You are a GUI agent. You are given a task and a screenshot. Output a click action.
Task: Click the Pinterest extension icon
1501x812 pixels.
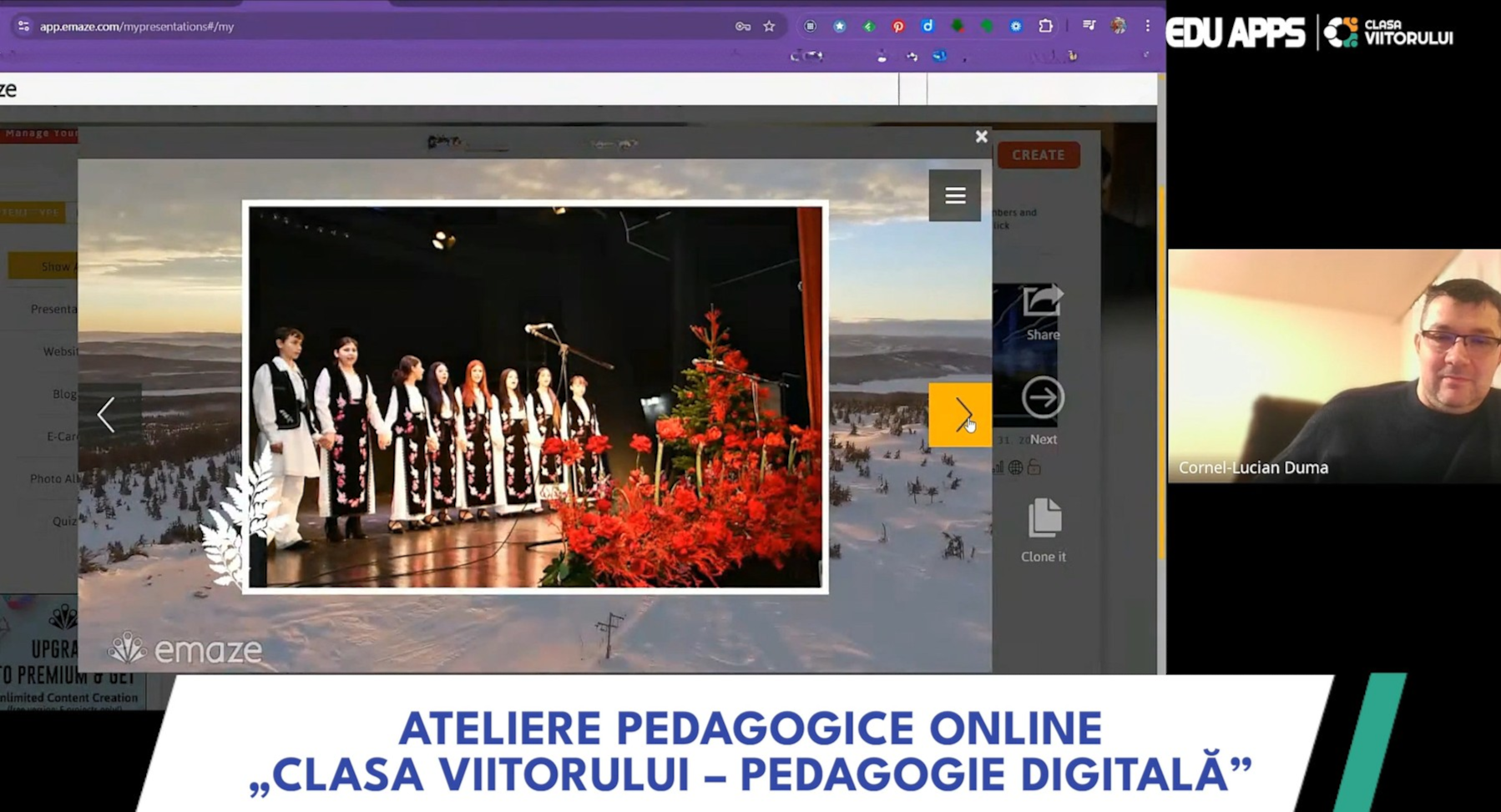(x=898, y=27)
